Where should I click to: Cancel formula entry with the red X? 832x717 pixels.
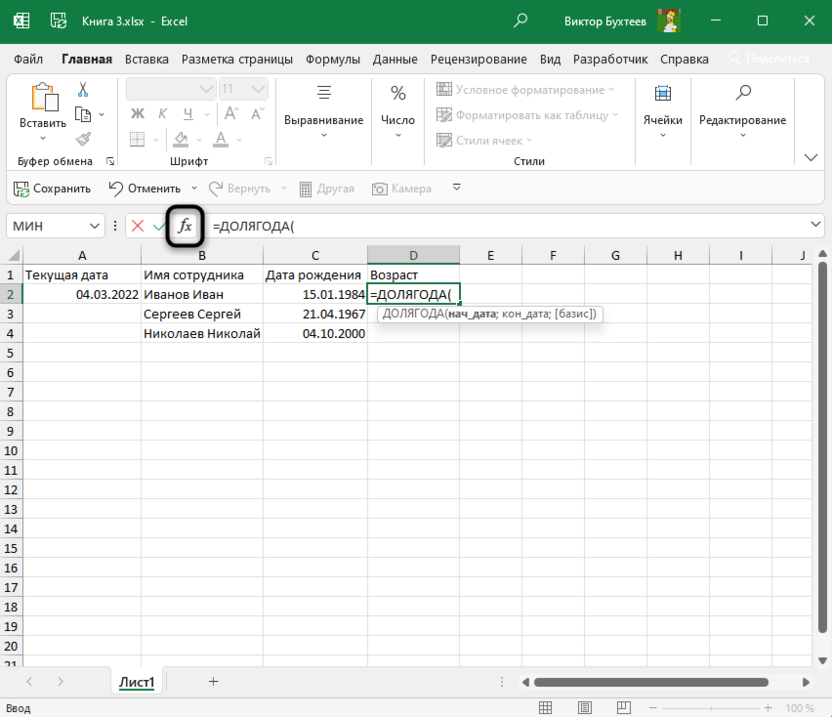click(137, 226)
